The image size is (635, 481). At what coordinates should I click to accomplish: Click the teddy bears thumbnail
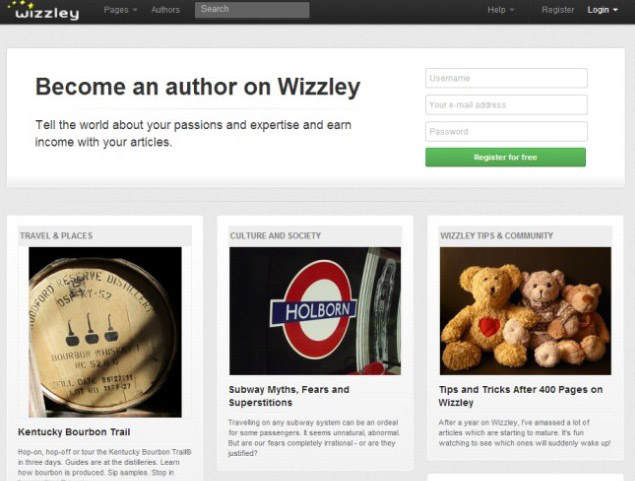click(525, 311)
